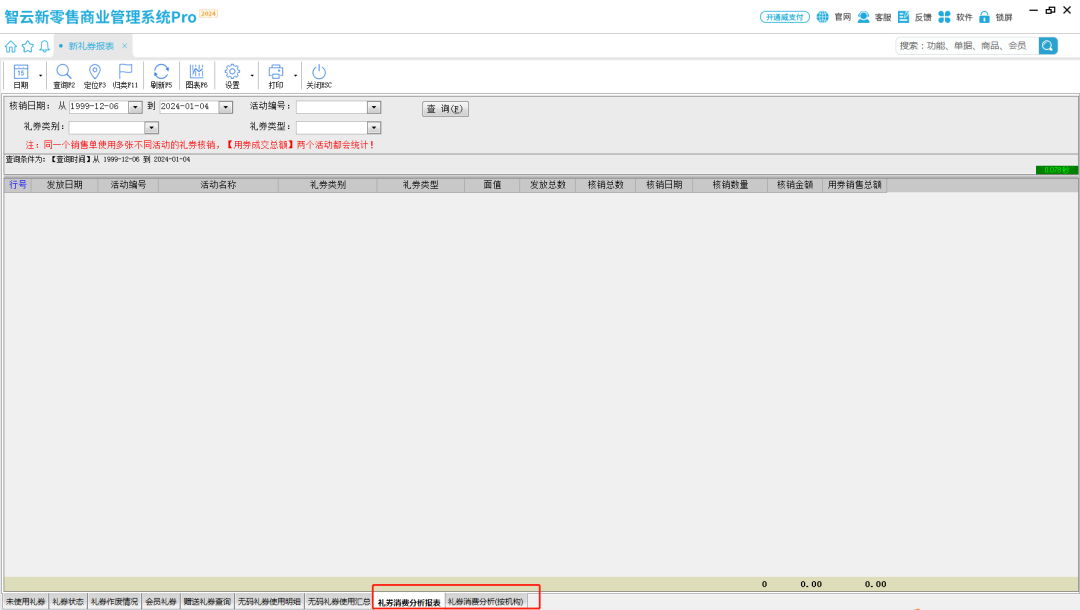Click the 开通威支付 button
Screen dimensions: 1080x610
pos(784,17)
